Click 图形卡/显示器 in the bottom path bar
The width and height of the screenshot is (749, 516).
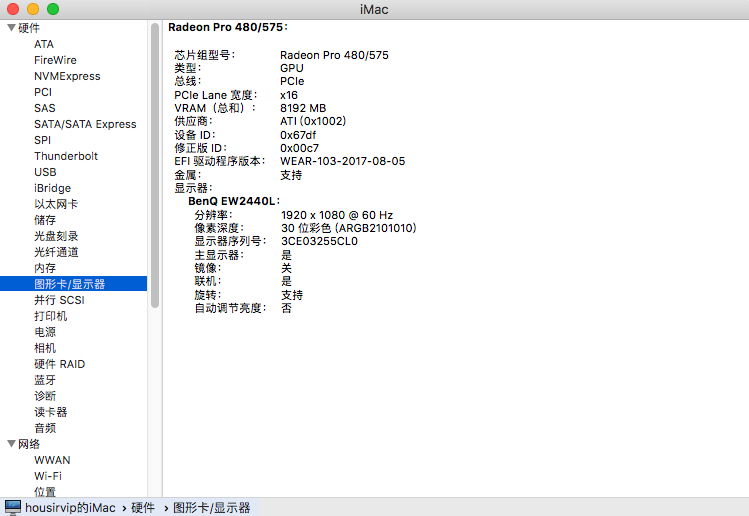click(212, 507)
